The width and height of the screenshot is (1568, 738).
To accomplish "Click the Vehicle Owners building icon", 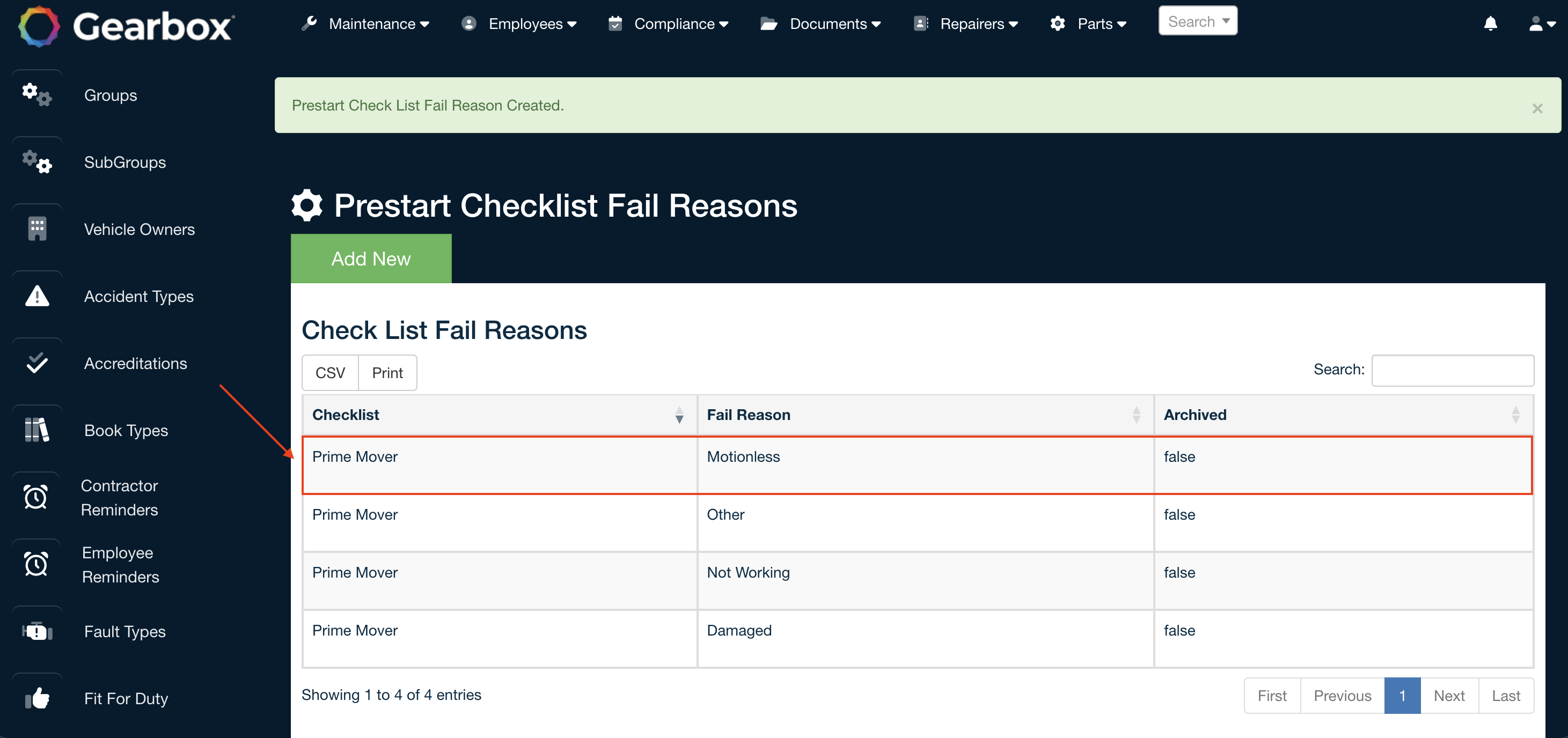I will [37, 229].
